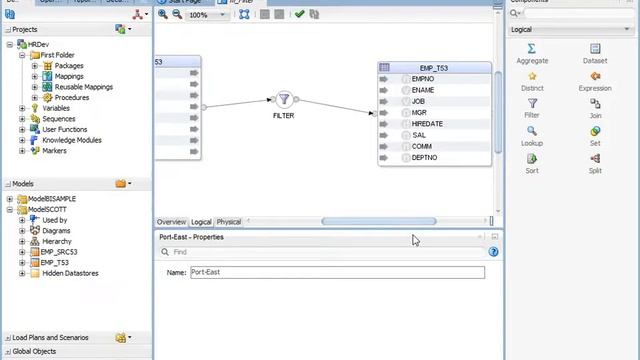Click the green validate checkmark icon
Screen dimensions: 640x360
(x=300, y=14)
